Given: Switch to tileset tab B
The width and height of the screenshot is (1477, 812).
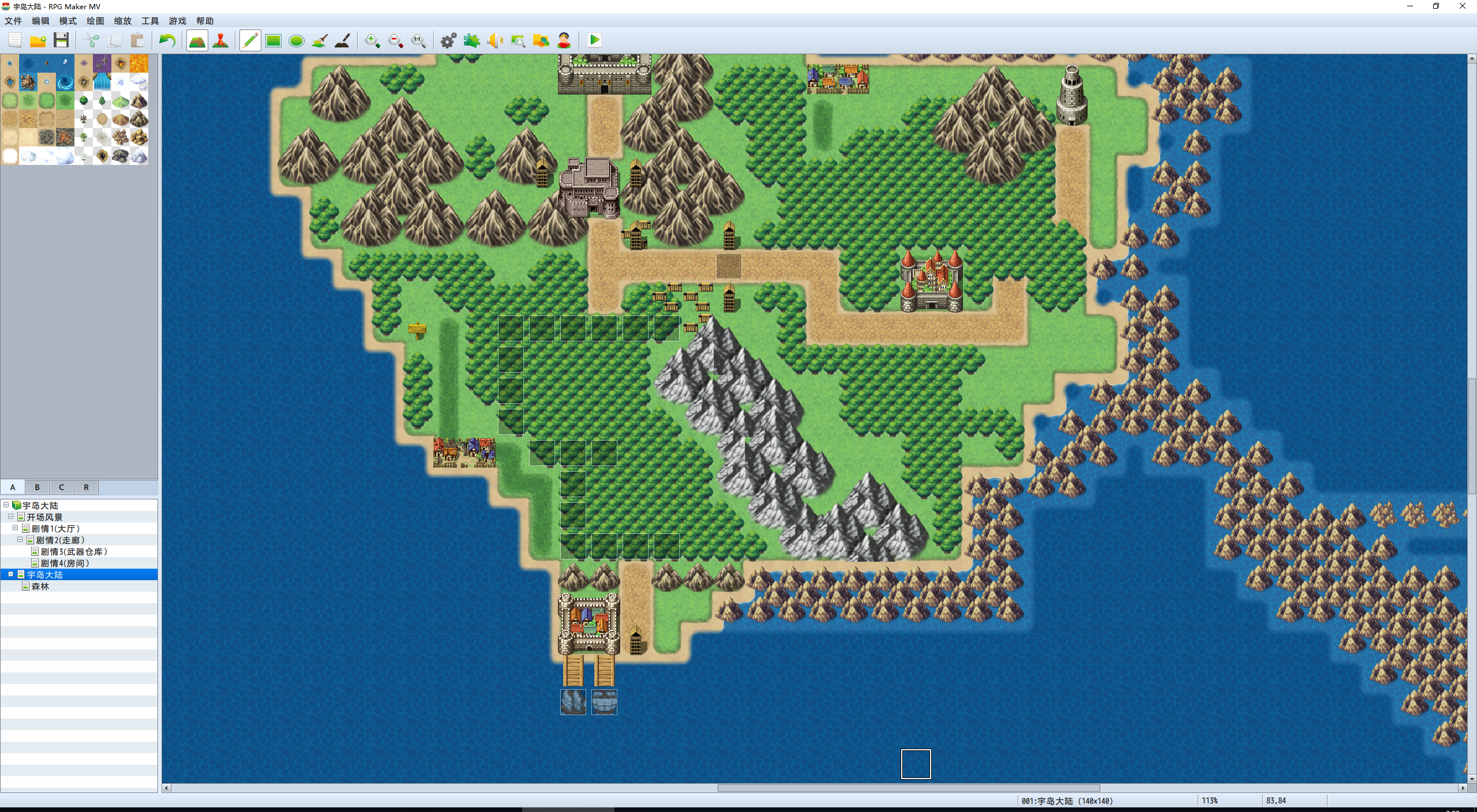Looking at the screenshot, I should pyautogui.click(x=37, y=487).
